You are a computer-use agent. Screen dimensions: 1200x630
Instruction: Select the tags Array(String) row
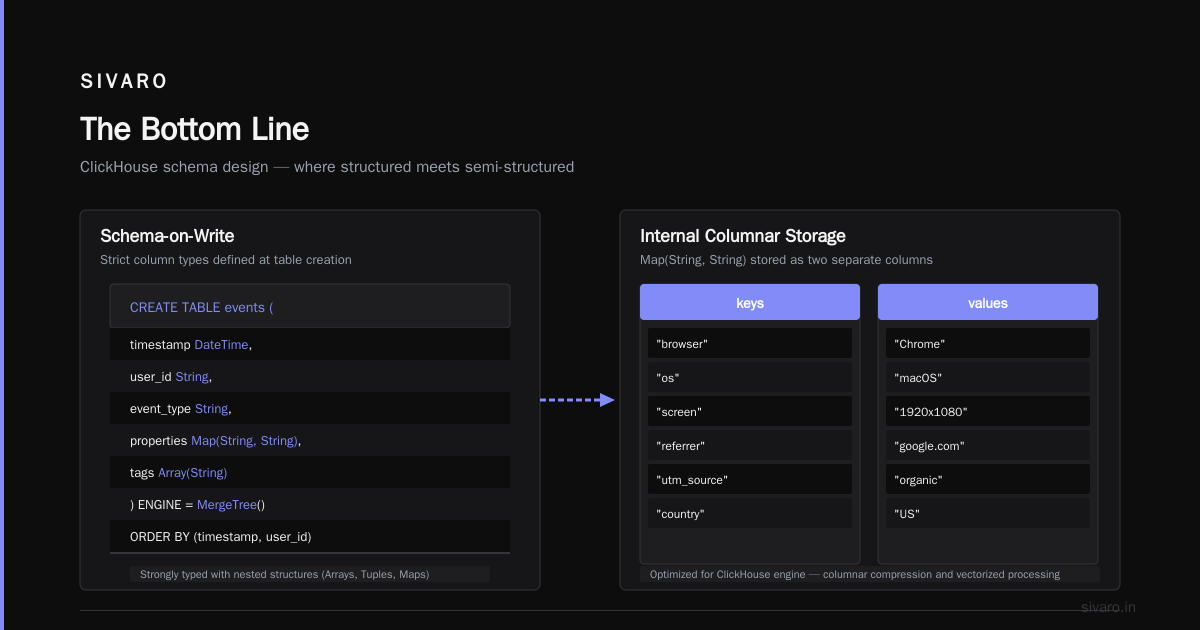(310, 472)
